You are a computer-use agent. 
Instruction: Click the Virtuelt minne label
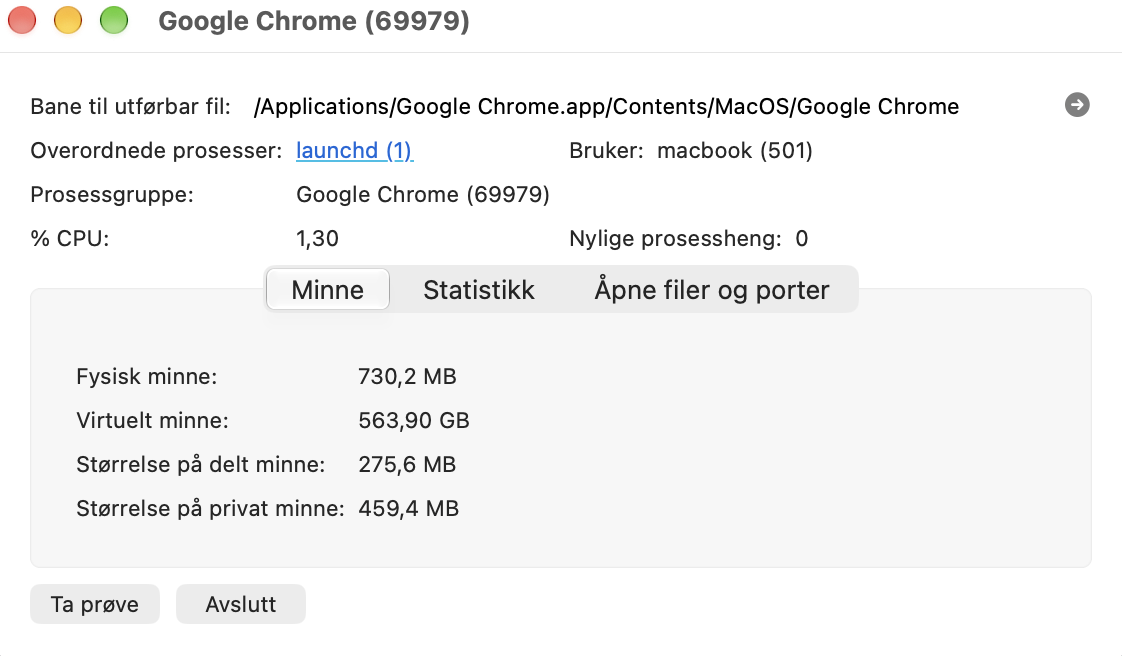(152, 421)
